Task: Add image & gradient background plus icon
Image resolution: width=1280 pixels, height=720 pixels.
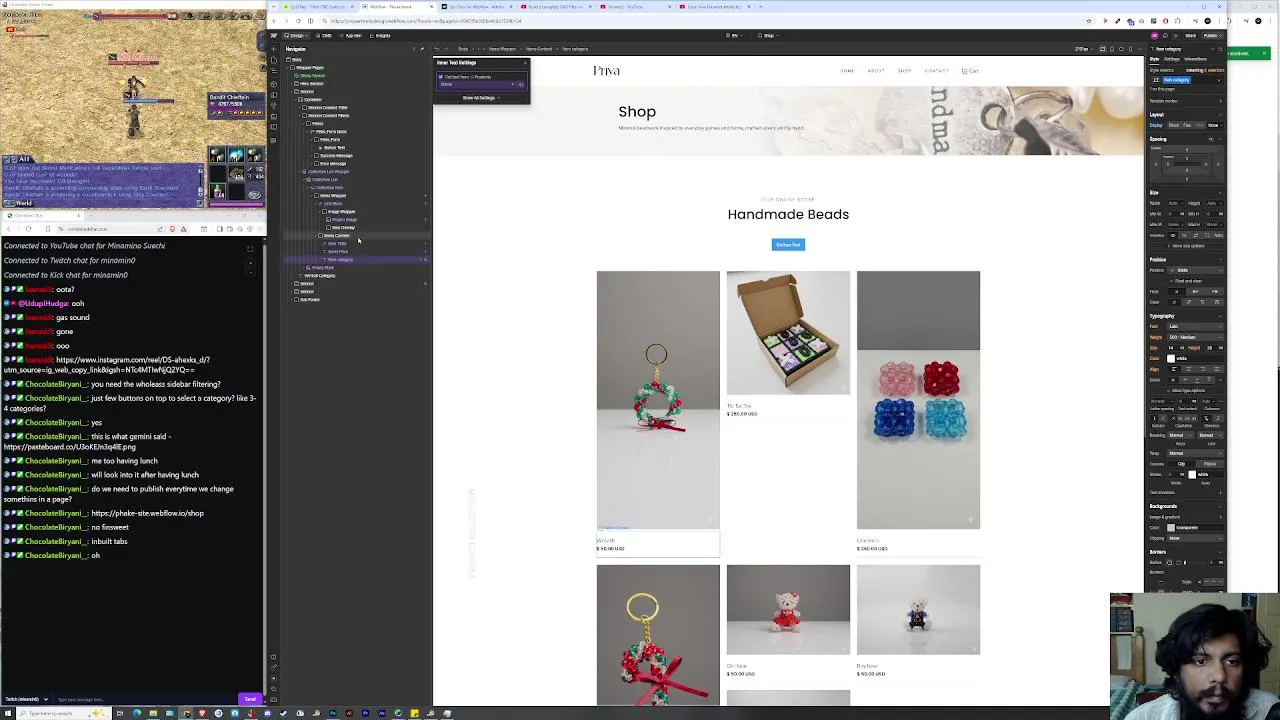Action: (x=1220, y=517)
